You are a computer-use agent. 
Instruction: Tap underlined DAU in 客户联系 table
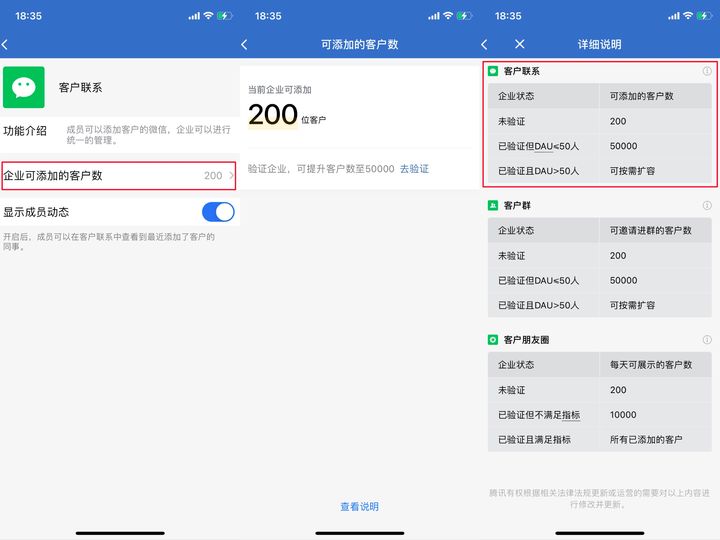click(544, 146)
